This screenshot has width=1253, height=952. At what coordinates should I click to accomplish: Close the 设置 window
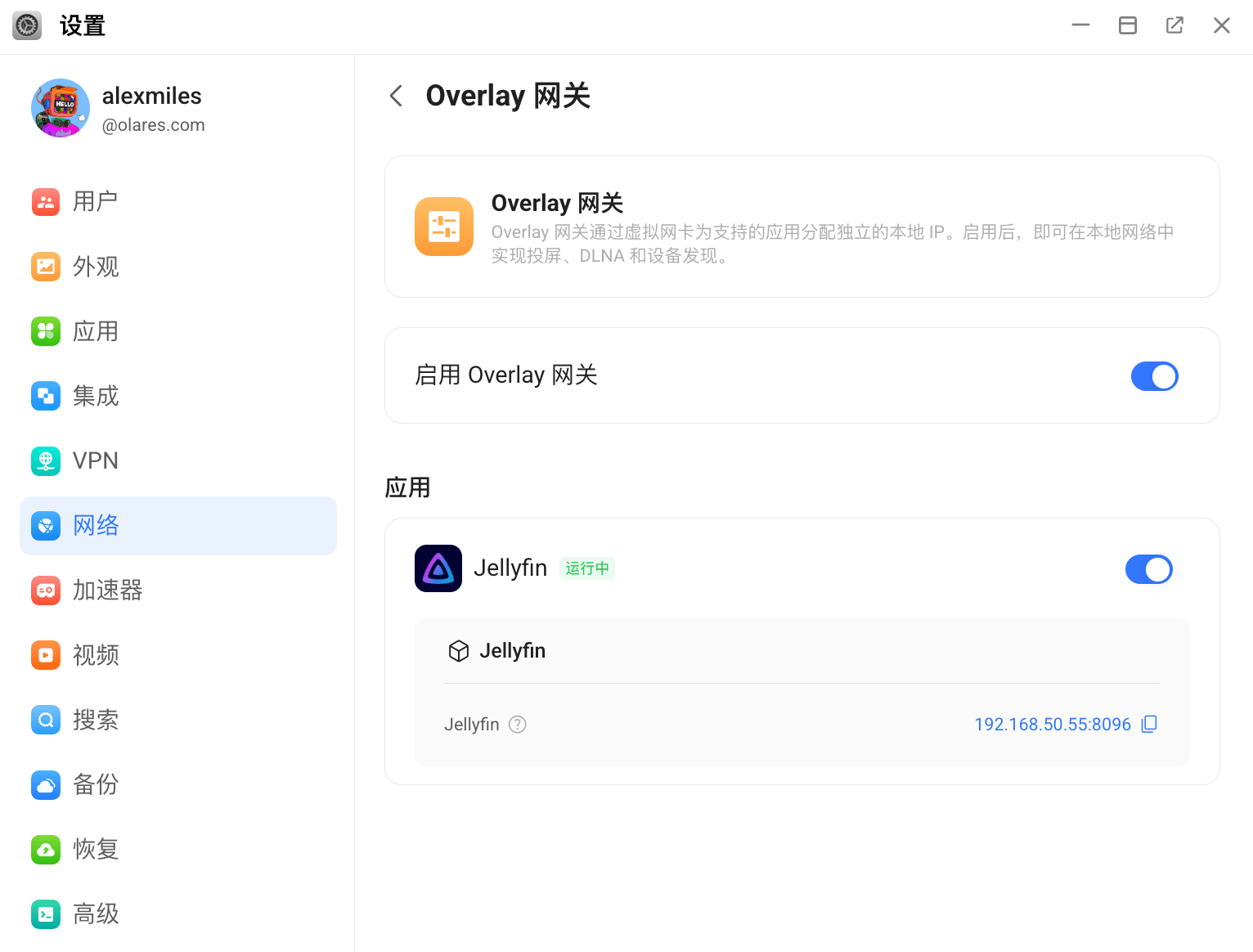pyautogui.click(x=1222, y=25)
